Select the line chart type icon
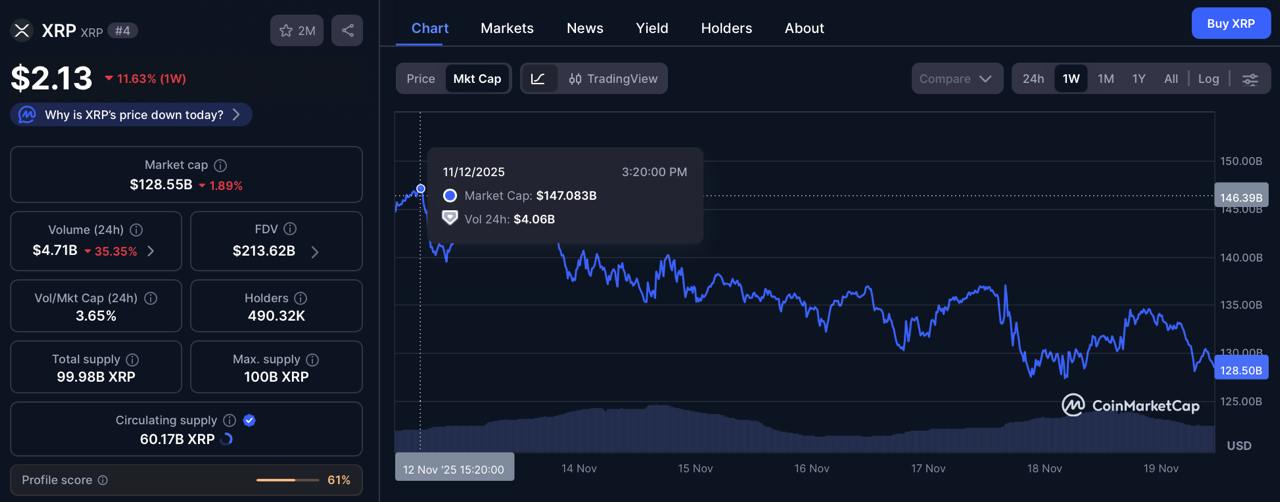Viewport: 1280px width, 502px height. coord(538,79)
